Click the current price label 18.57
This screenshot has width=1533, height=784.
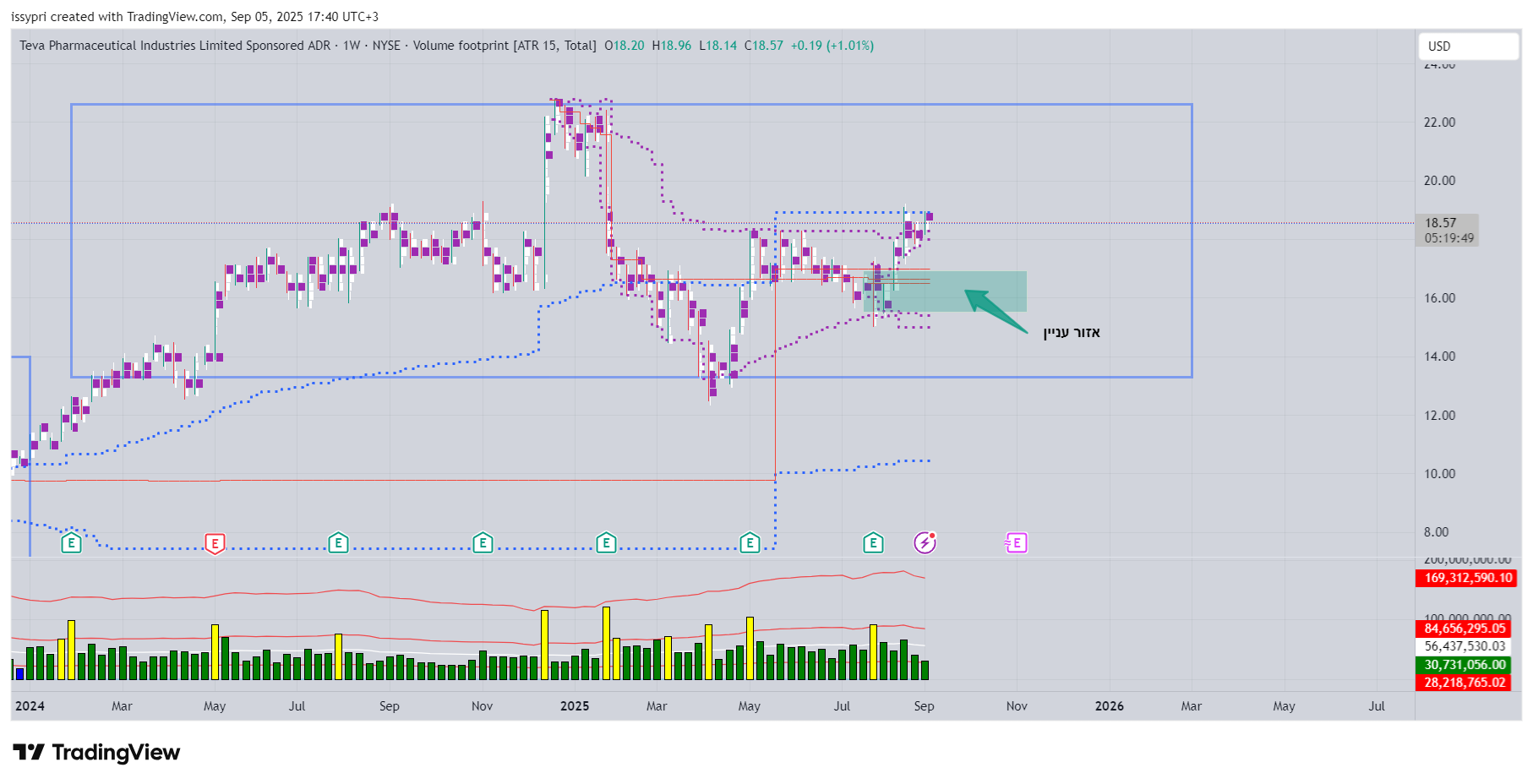1441,223
